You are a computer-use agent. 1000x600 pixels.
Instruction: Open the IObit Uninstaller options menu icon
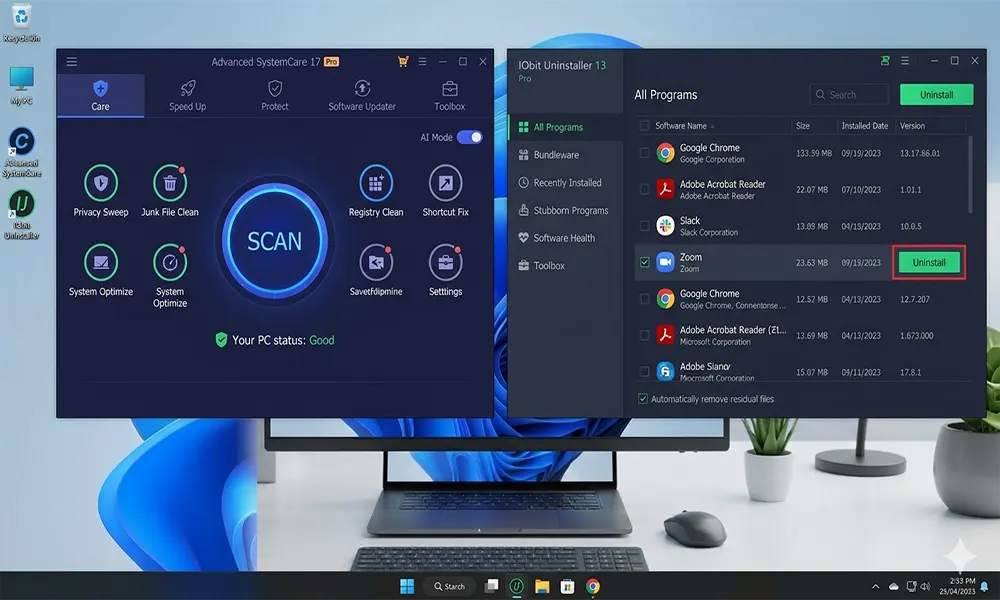[x=904, y=61]
